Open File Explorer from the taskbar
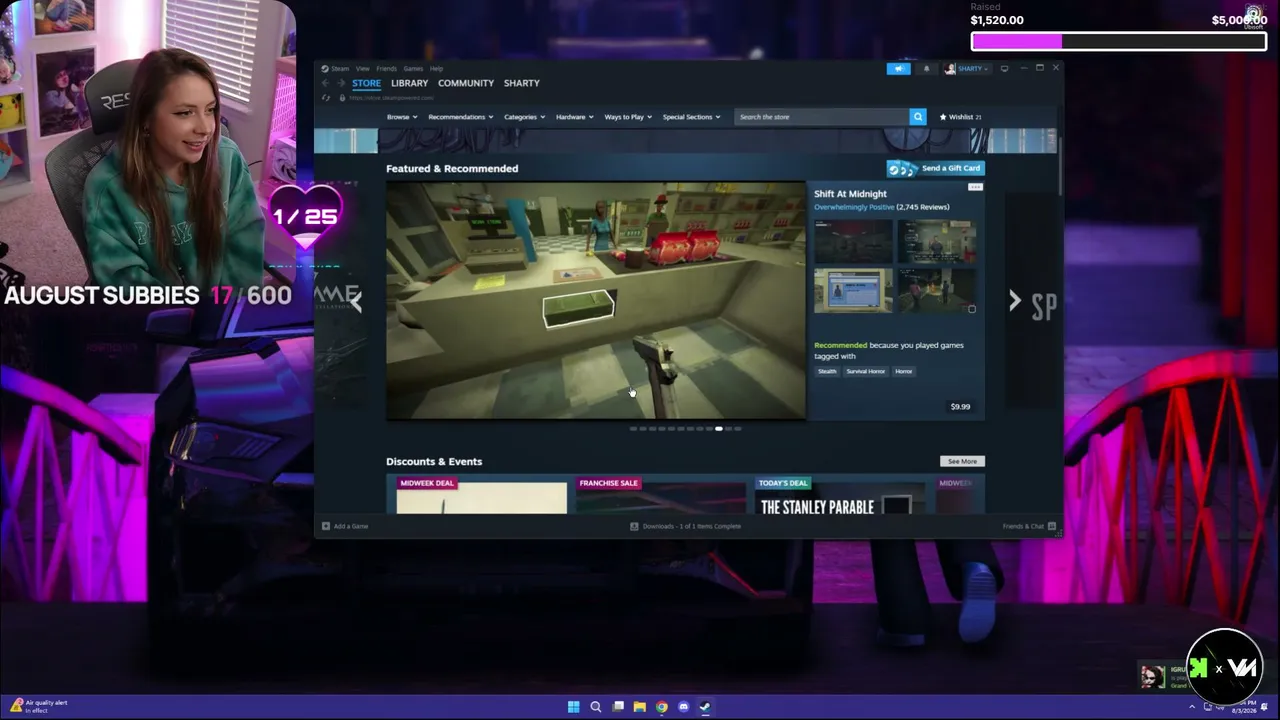This screenshot has width=1280, height=720. [639, 707]
